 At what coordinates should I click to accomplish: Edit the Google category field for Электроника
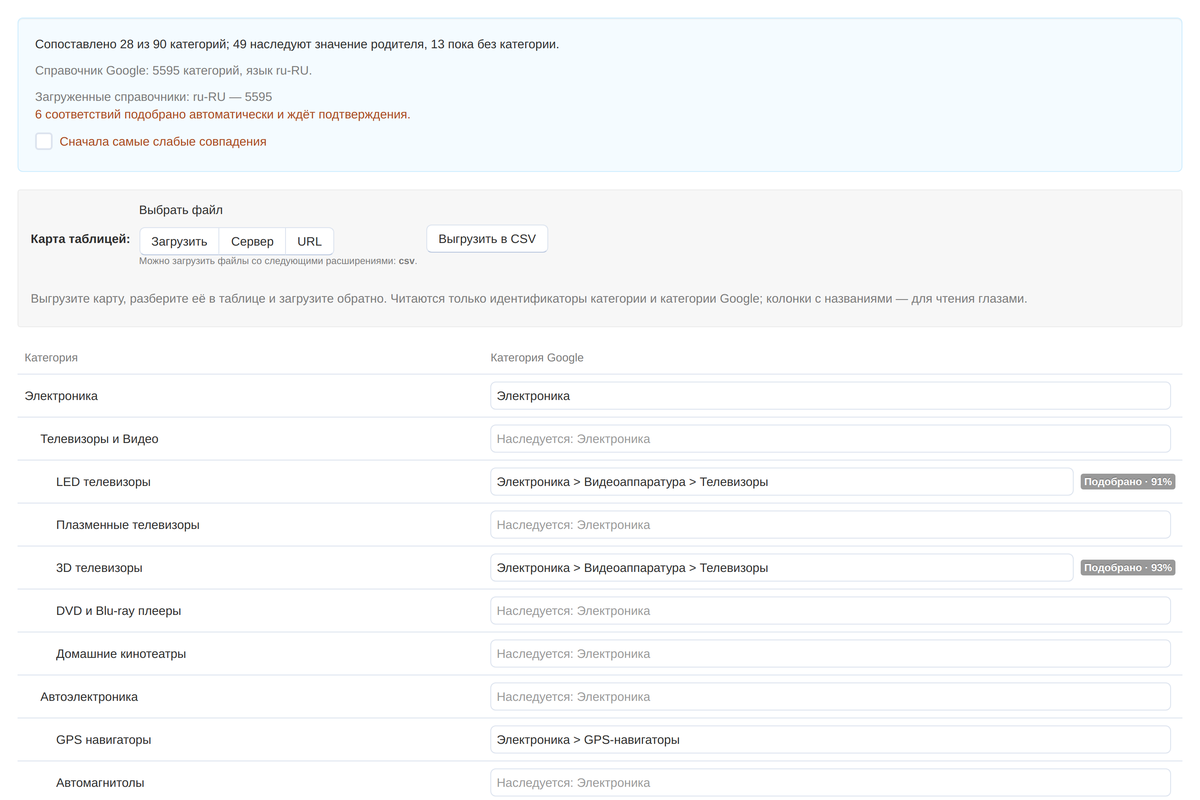pos(830,396)
